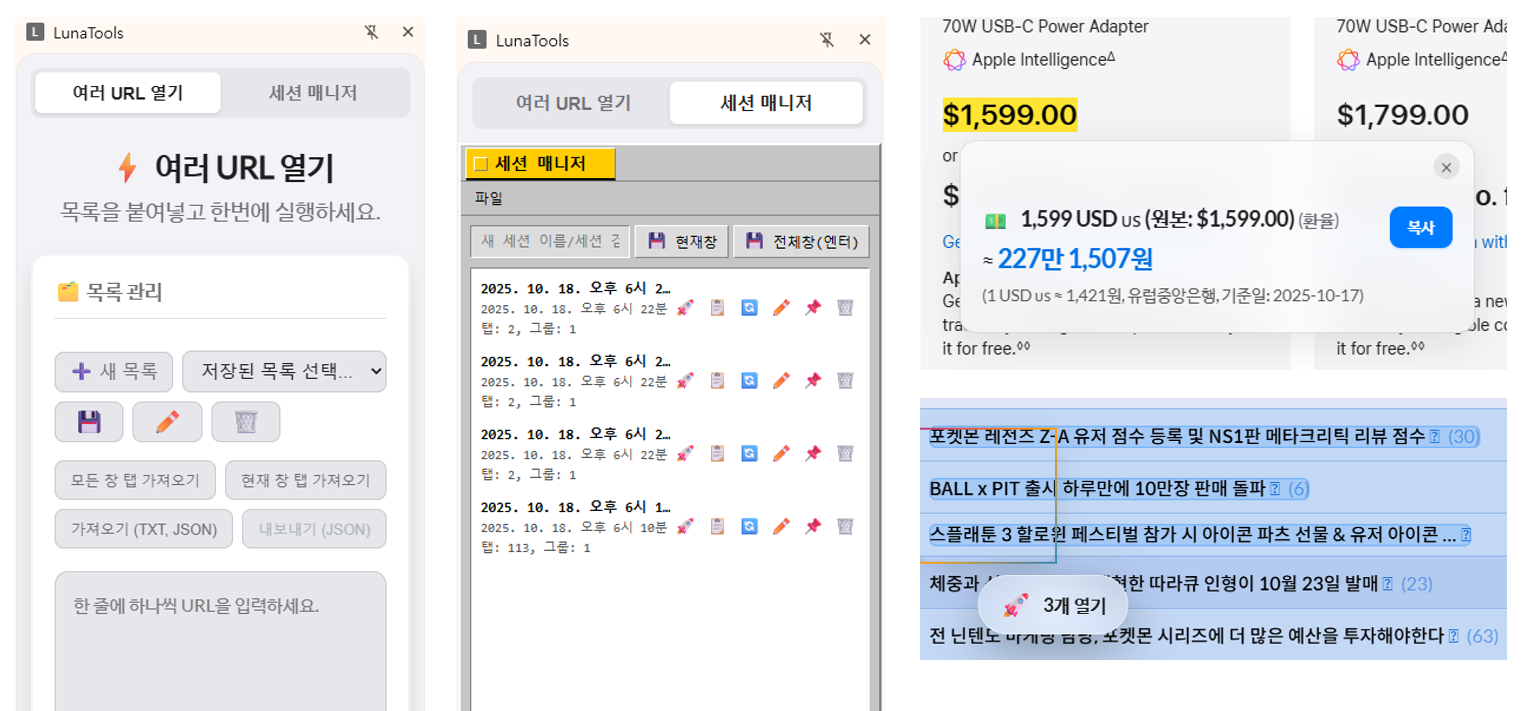The image size is (1532, 711).
Task: Click the converted amount 227만 1,507원
Action: (x=1075, y=260)
